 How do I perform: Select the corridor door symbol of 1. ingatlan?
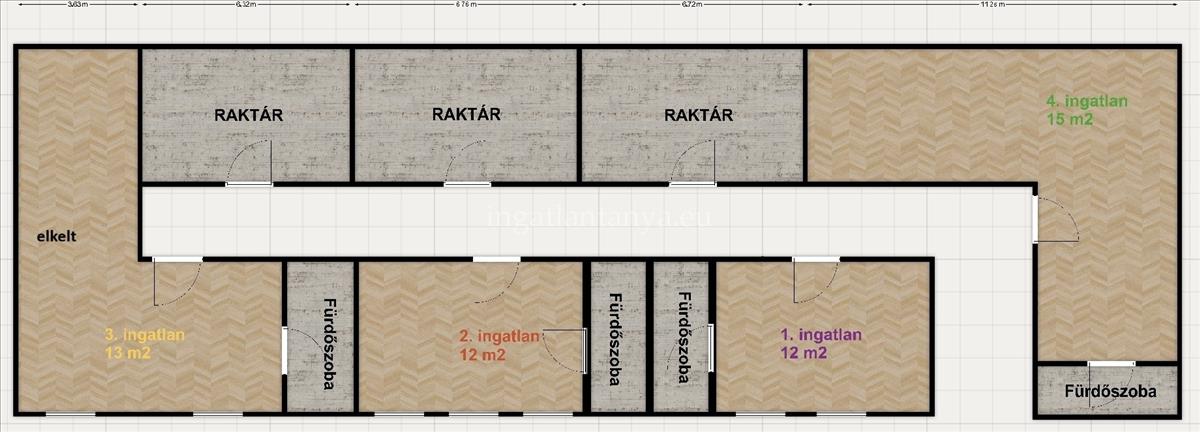coord(814,280)
